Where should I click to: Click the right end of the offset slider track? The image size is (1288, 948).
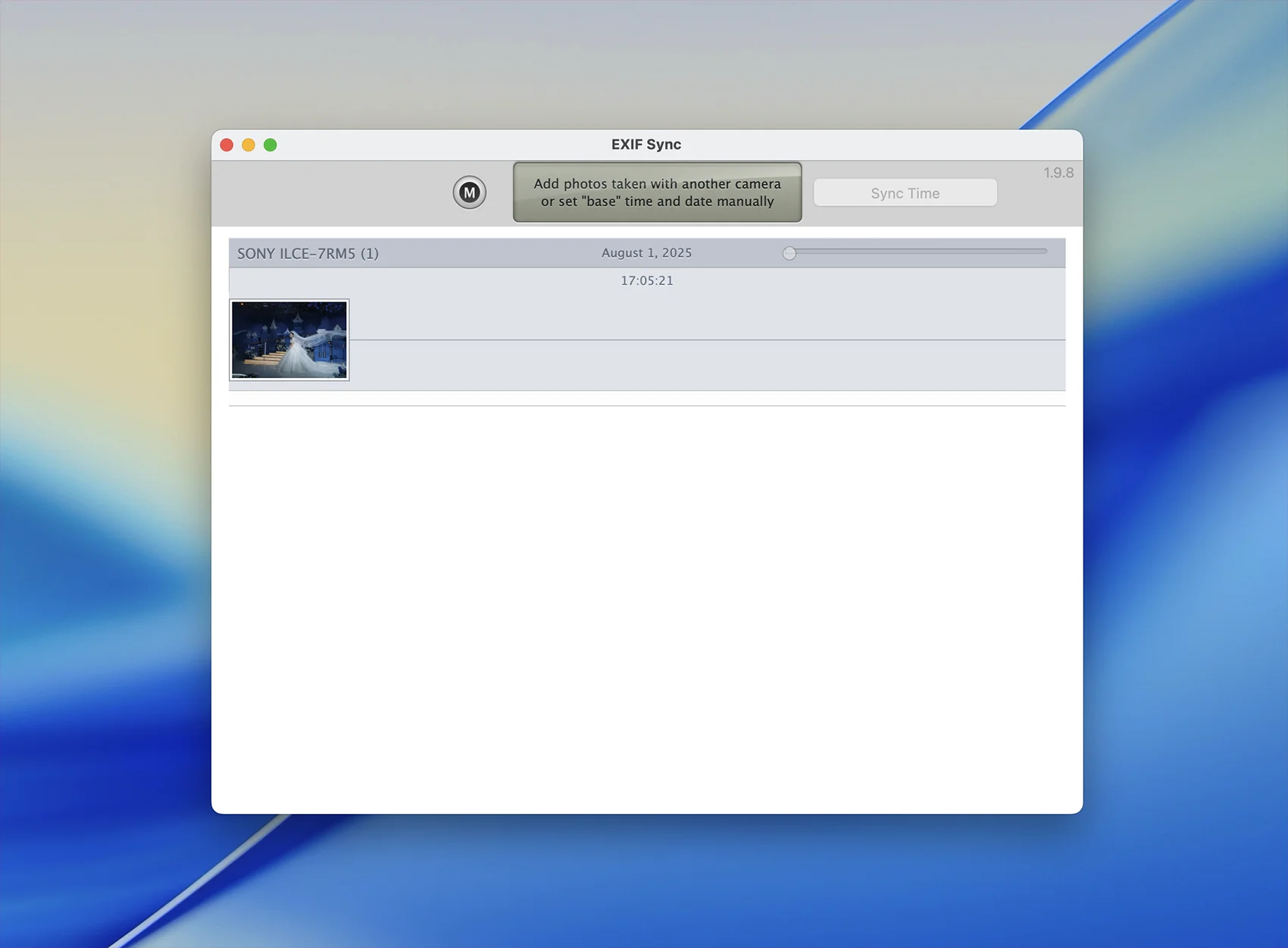1043,251
